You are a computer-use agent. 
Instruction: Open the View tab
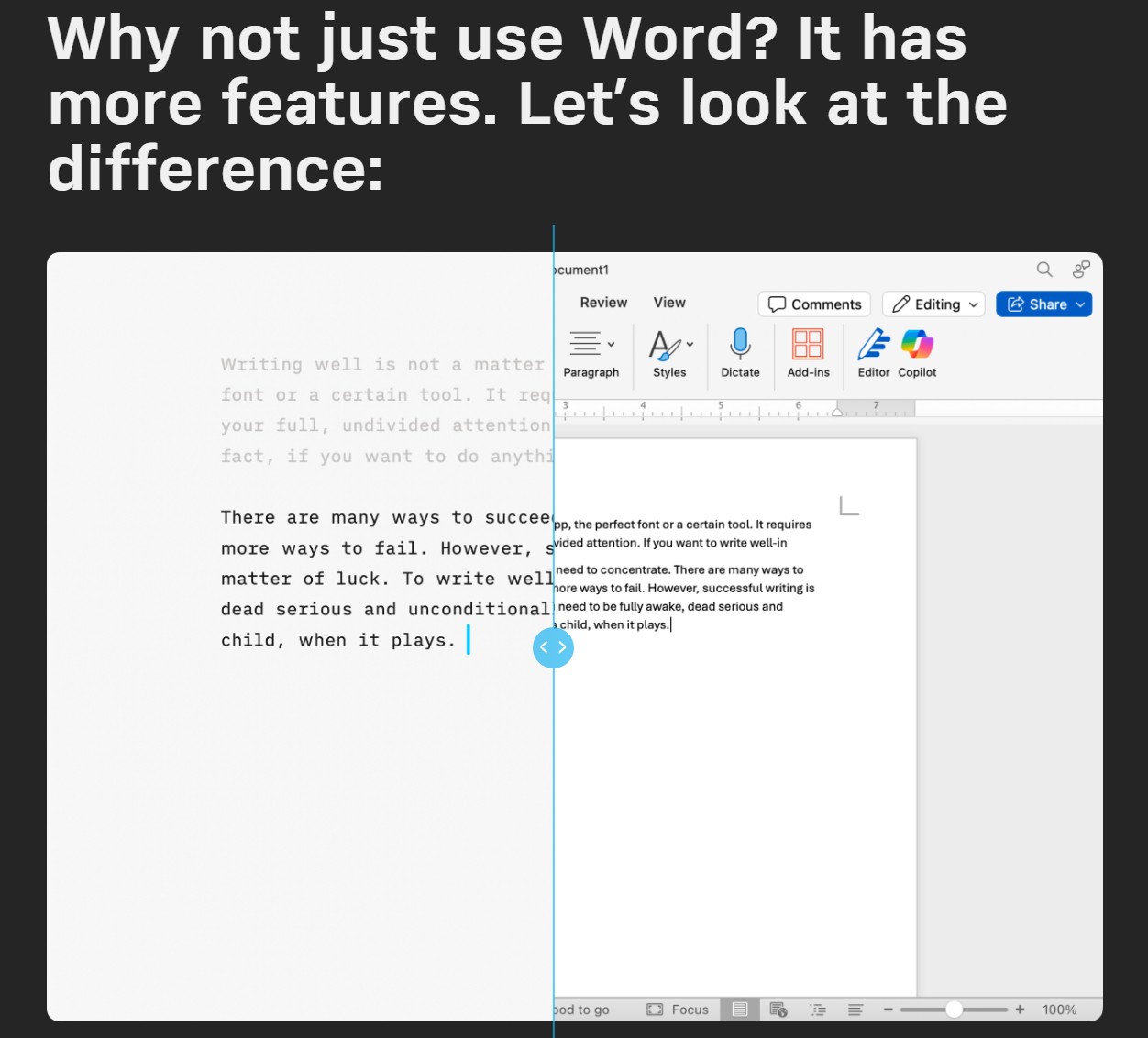669,302
